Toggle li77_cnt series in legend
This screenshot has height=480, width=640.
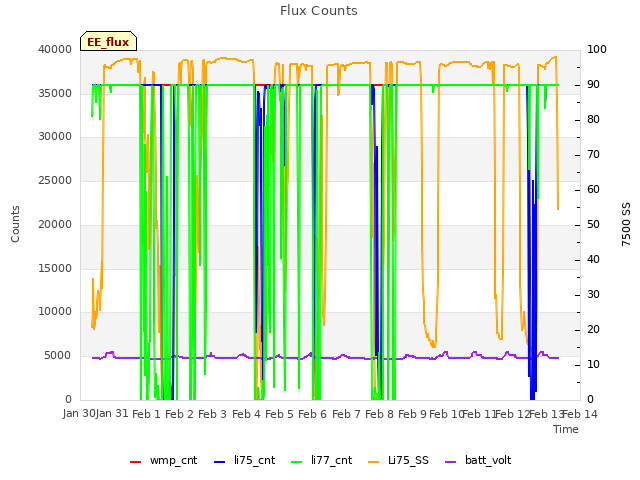321,460
